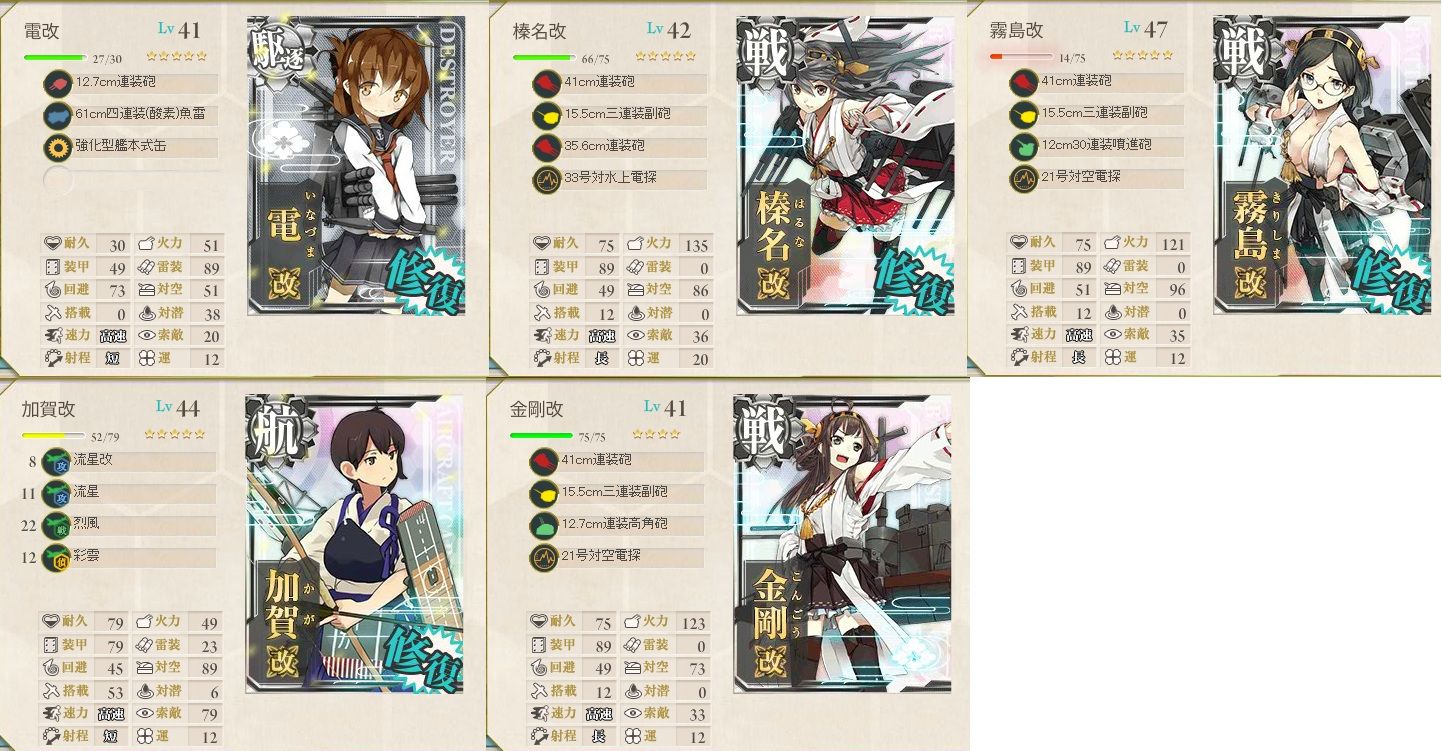Click 霧島改's red low HP bar
Screen dimensions: 1442x751
tap(1020, 57)
